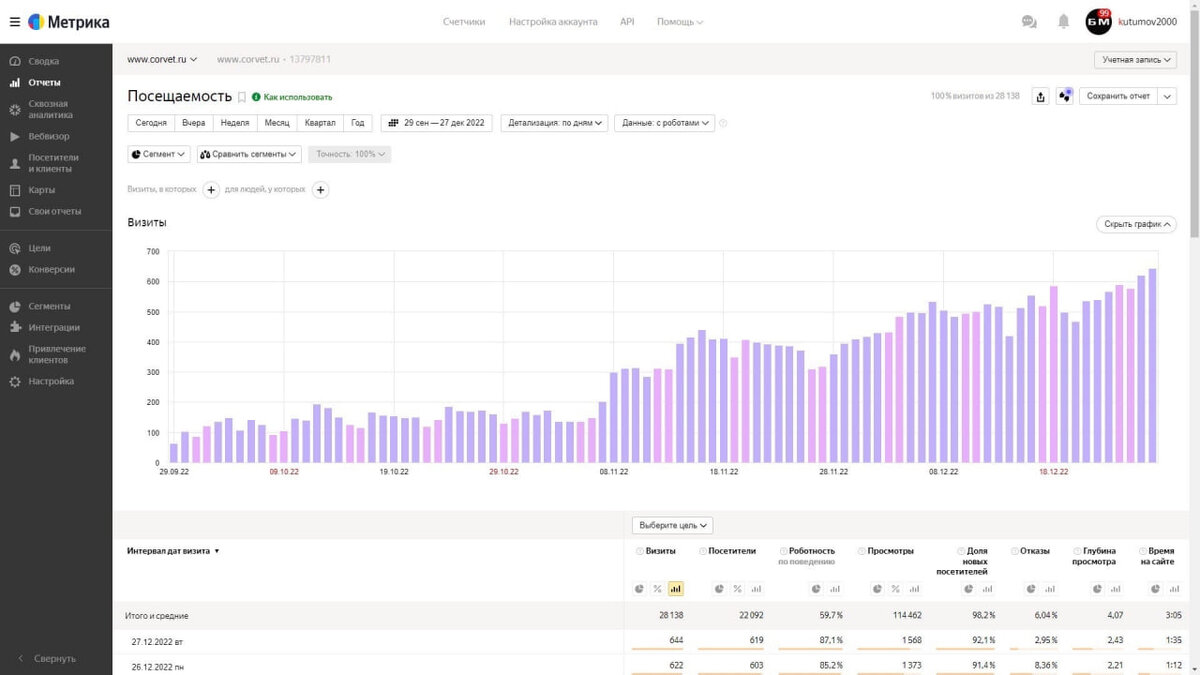The image size is (1200, 675).
Task: Toggle bar chart for Посетители column
Action: tap(756, 589)
